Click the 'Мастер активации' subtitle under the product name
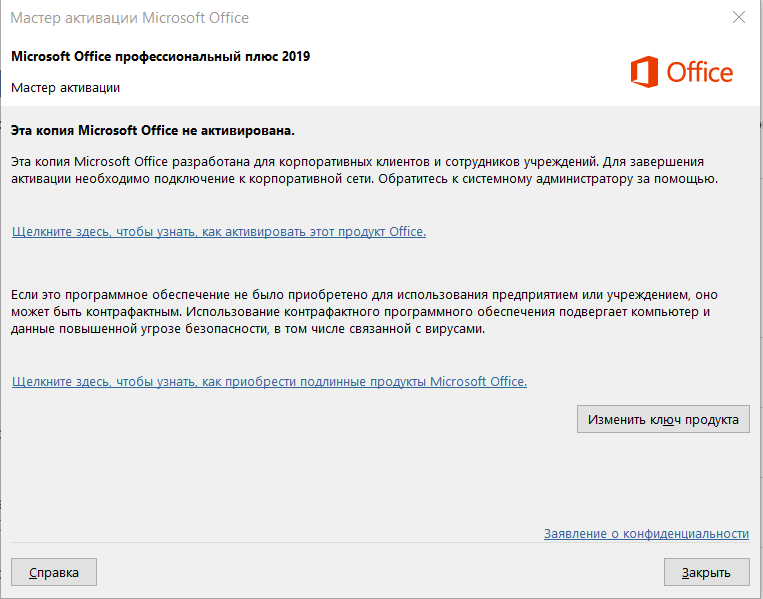 pyautogui.click(x=66, y=88)
